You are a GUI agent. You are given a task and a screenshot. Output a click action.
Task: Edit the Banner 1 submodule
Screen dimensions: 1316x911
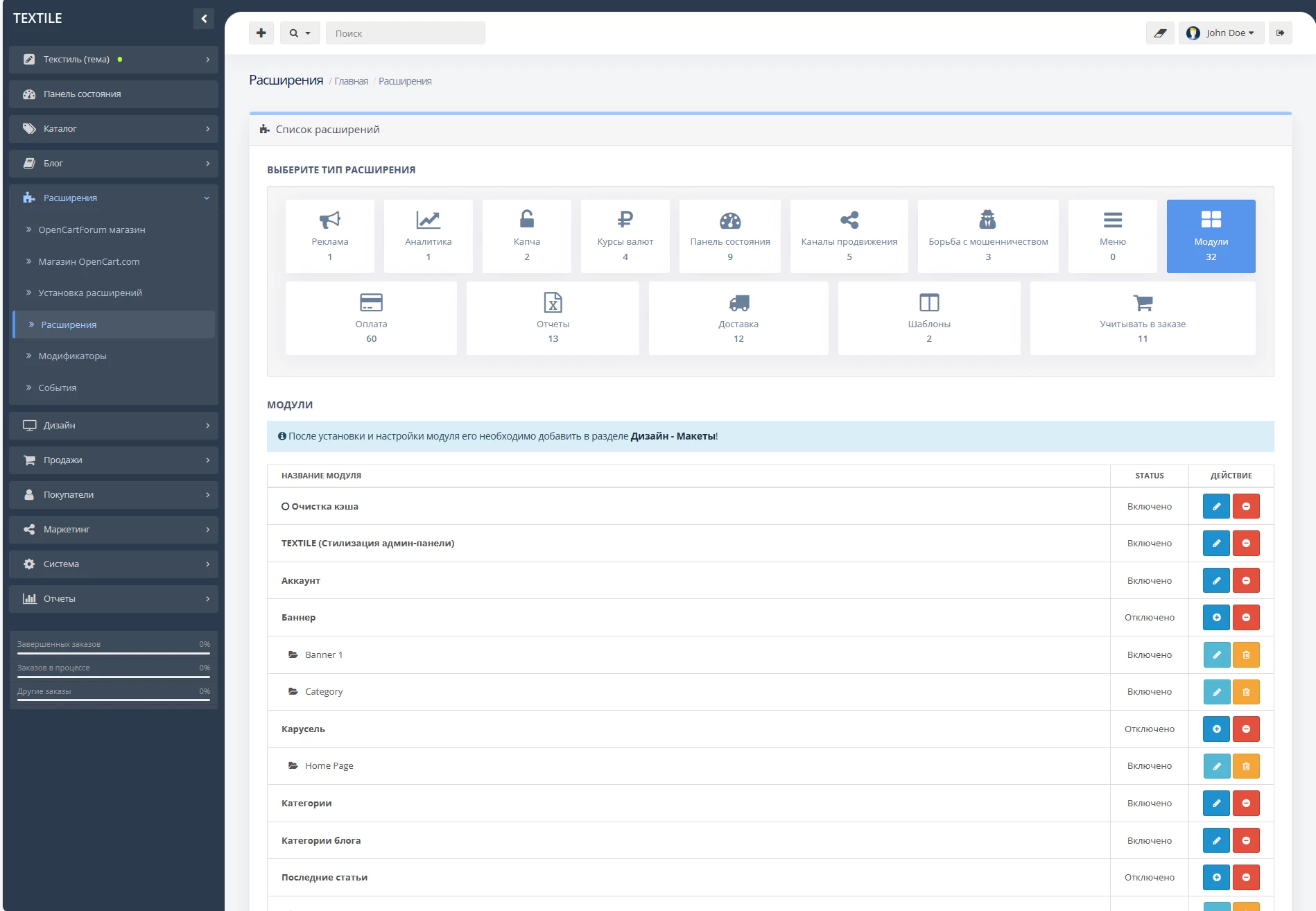click(1216, 655)
